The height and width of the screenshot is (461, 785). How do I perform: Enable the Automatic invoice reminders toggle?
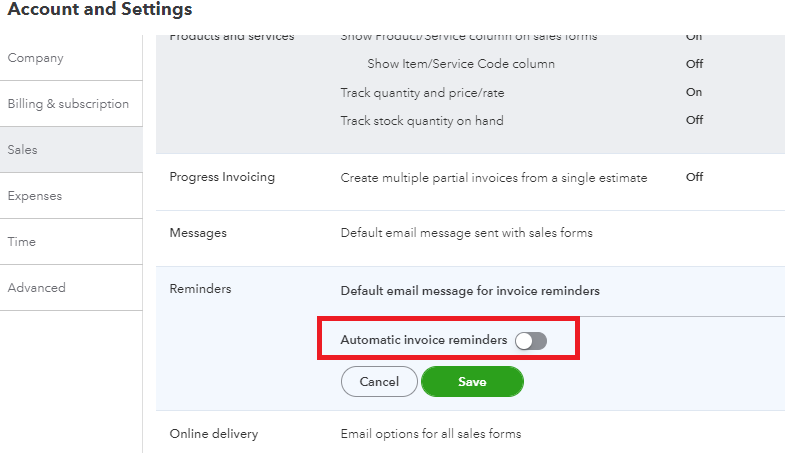(531, 341)
